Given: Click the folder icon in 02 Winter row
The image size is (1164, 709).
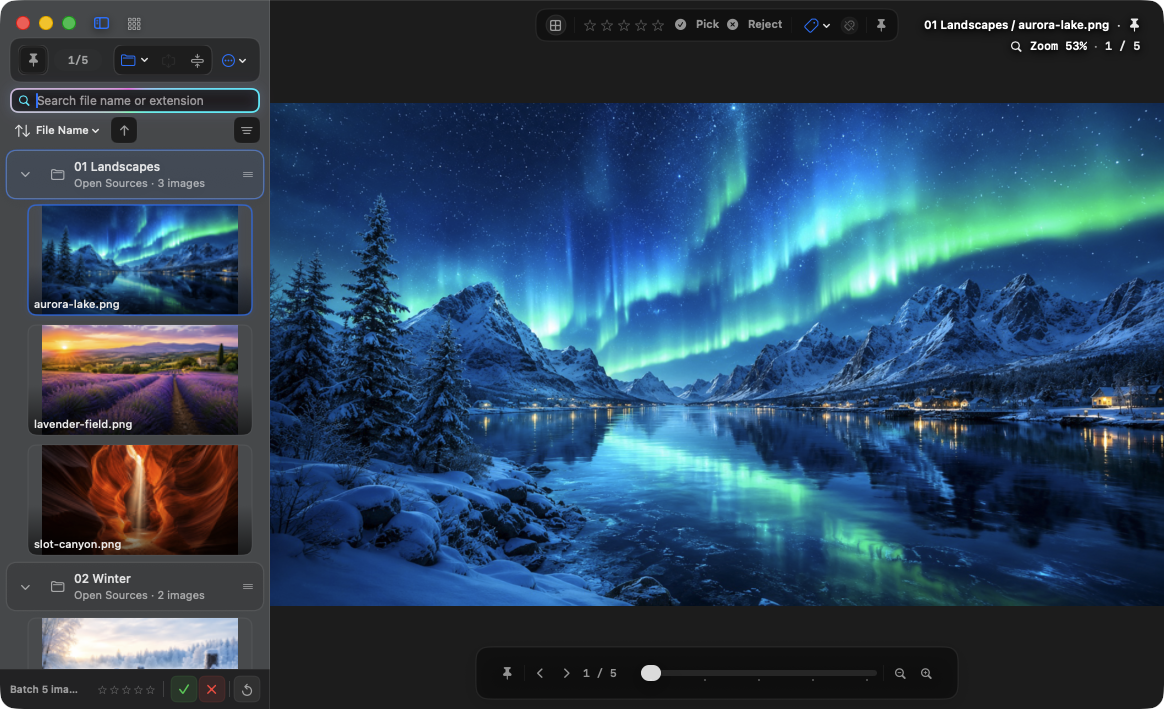Looking at the screenshot, I should (x=57, y=587).
